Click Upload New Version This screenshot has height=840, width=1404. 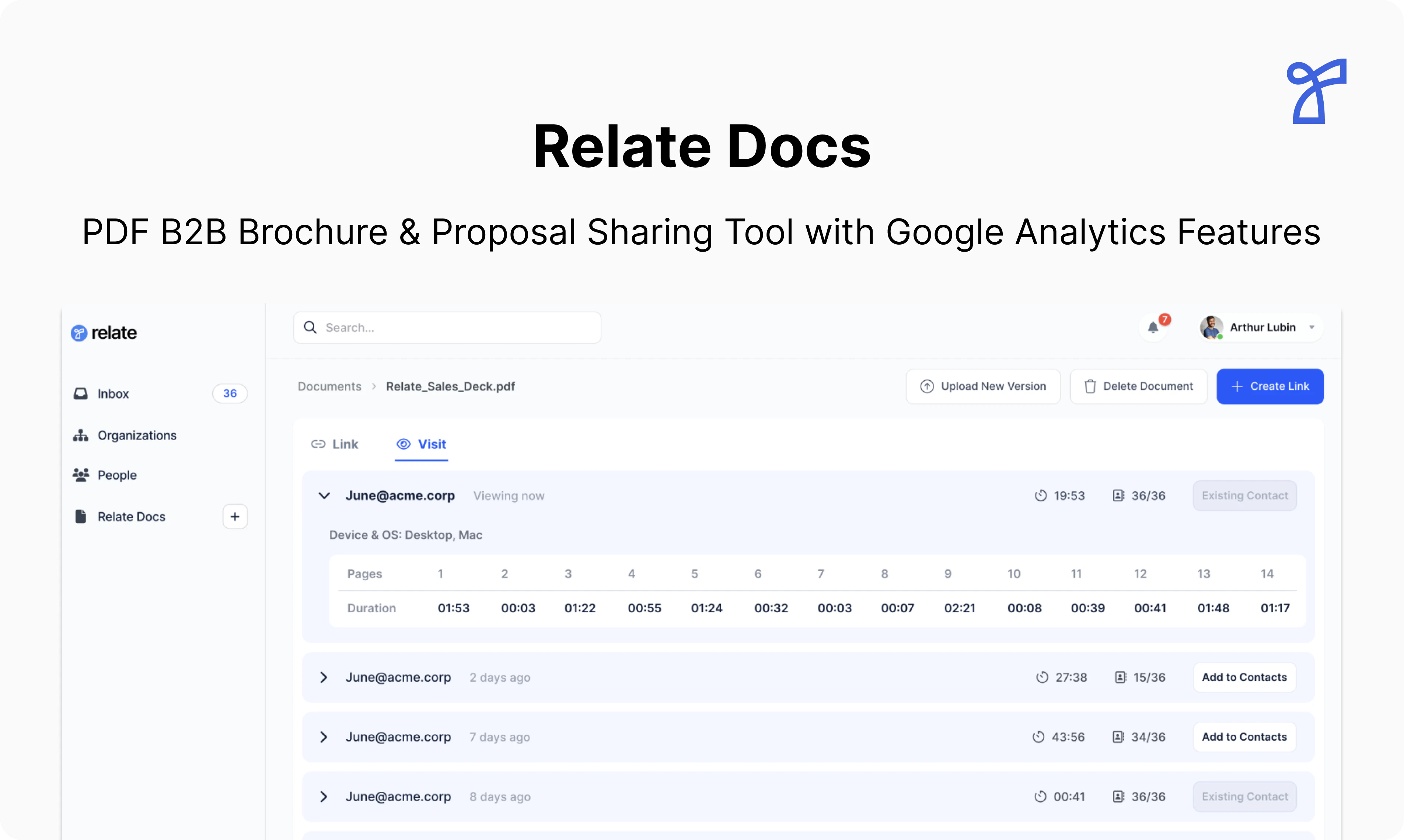984,386
